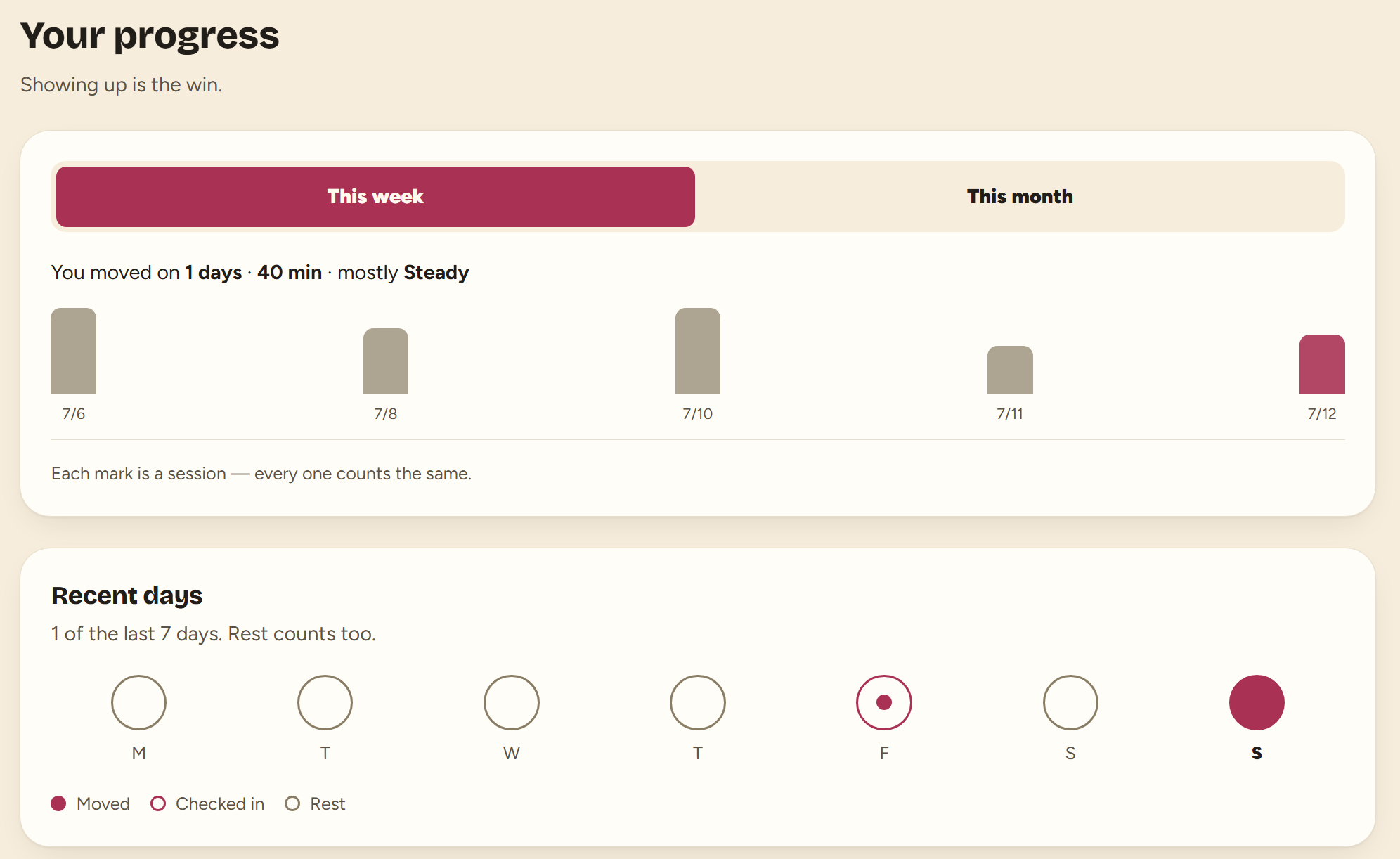Click the Moved legend dot
Viewport: 1400px width, 859px height.
[x=59, y=803]
